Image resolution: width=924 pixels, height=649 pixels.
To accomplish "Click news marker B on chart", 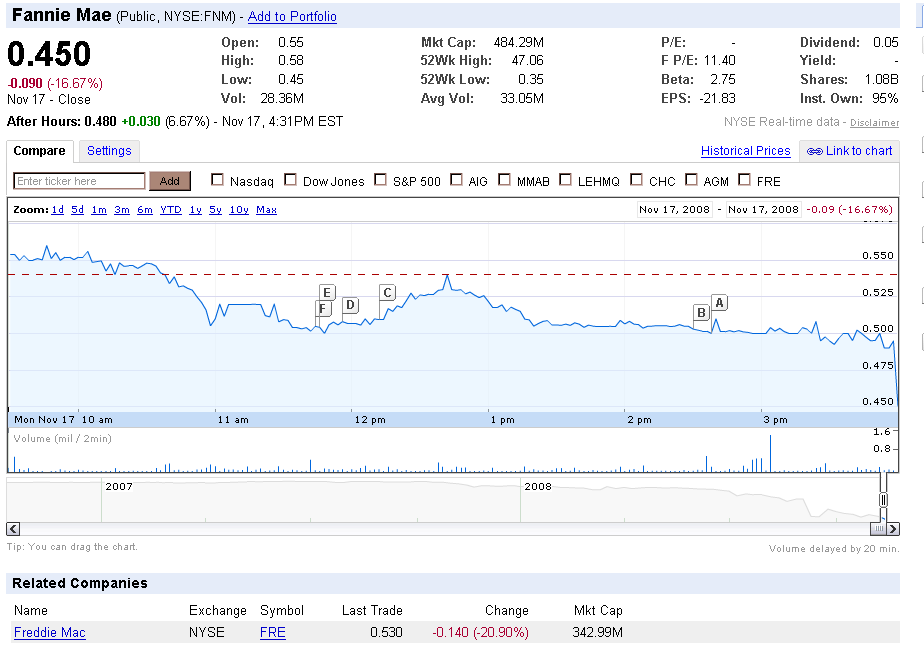I will (701, 312).
